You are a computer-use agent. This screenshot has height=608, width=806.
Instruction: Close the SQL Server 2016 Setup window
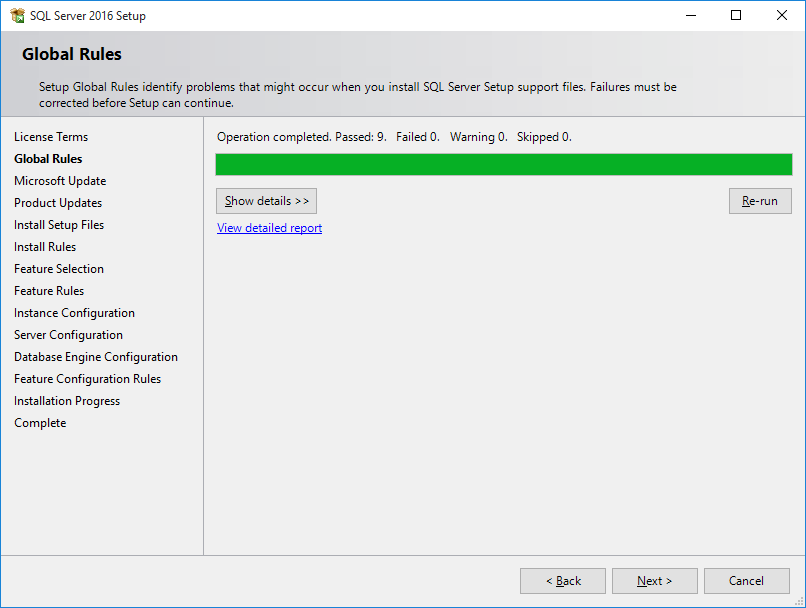click(782, 16)
